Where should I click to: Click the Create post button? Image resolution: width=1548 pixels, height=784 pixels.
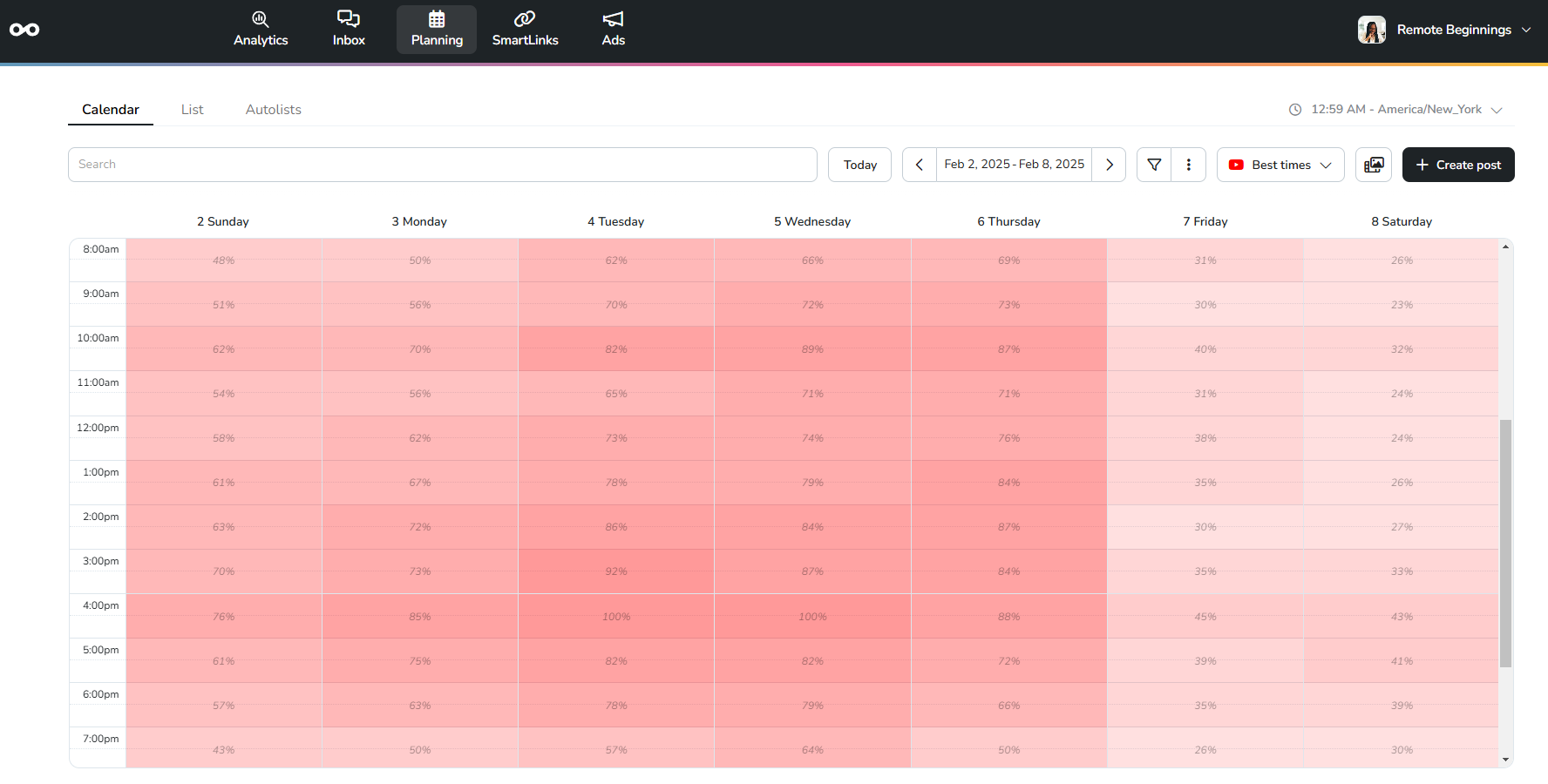[x=1457, y=165]
